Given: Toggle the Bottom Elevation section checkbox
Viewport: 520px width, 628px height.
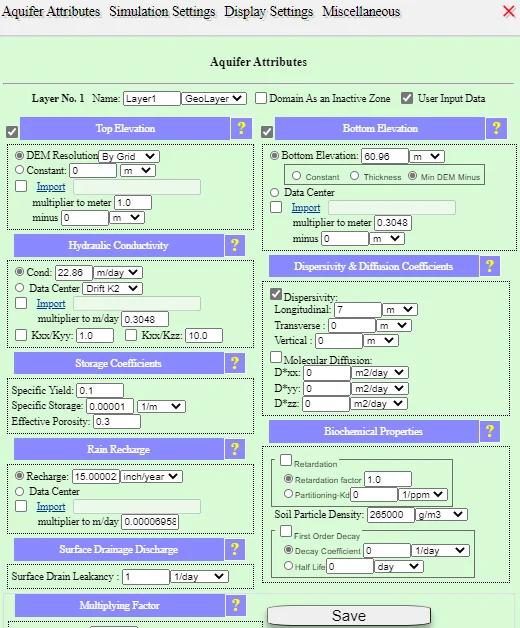Looking at the screenshot, I should tap(267, 132).
